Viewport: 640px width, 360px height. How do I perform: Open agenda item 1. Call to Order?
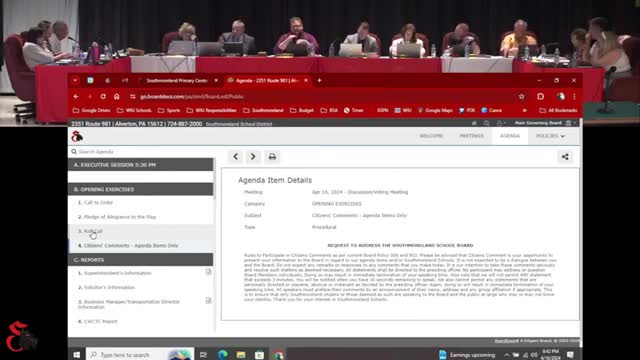tap(96, 202)
